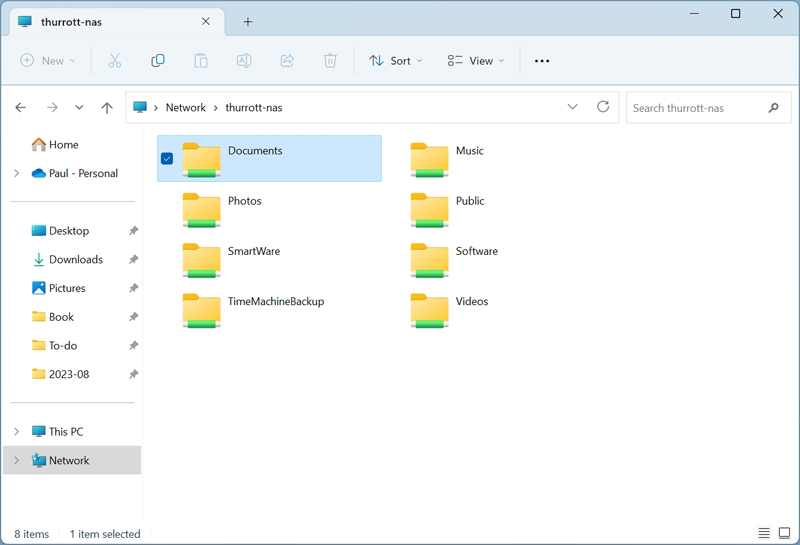The image size is (800, 545).
Task: Open a new tab with plus button
Action: (x=248, y=22)
